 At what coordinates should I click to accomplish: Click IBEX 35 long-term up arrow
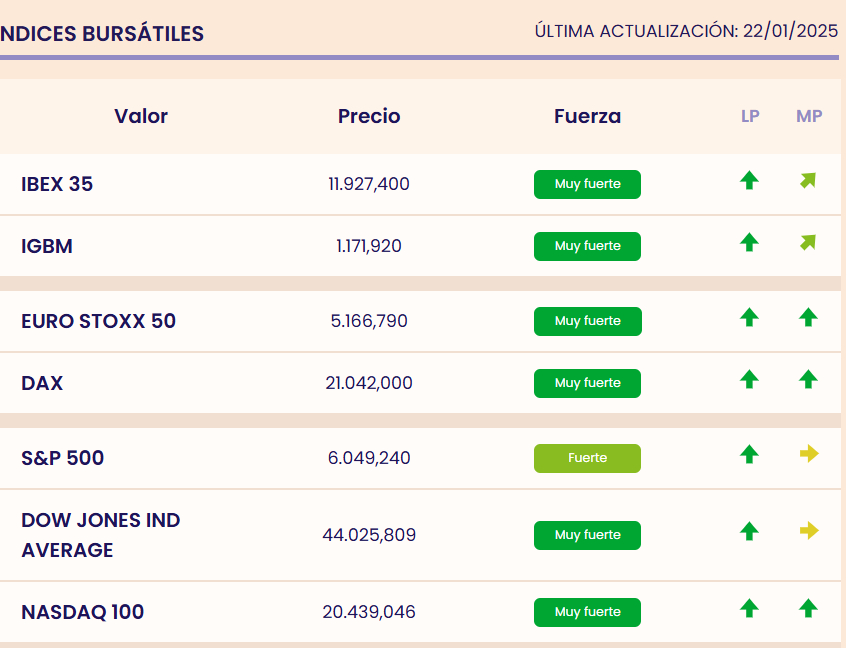749,181
